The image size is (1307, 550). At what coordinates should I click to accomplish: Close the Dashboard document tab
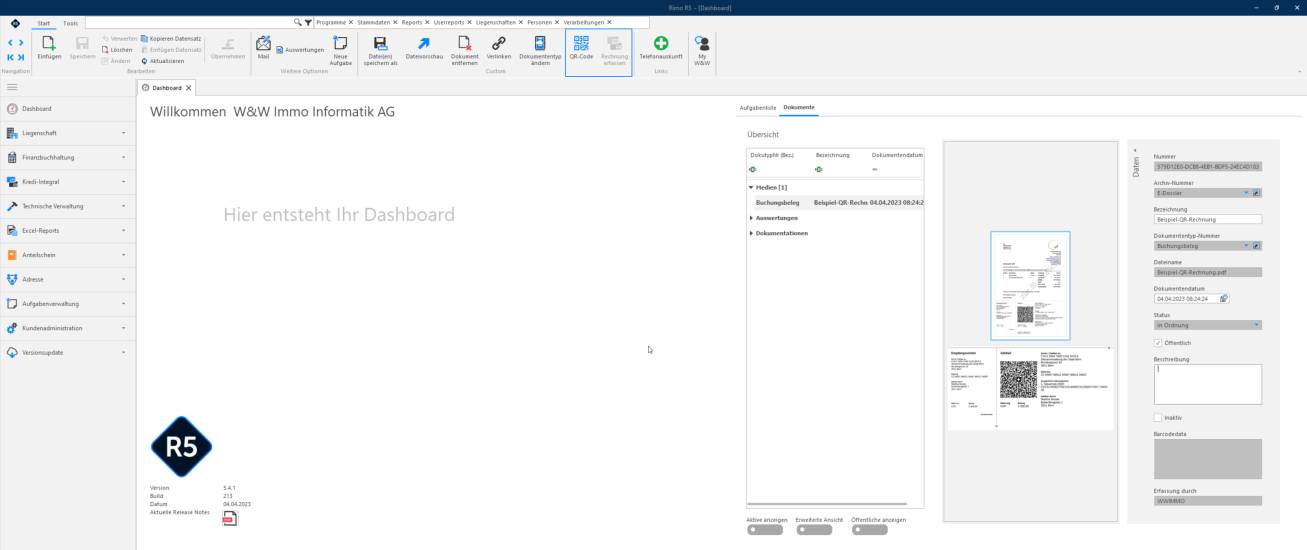[188, 88]
